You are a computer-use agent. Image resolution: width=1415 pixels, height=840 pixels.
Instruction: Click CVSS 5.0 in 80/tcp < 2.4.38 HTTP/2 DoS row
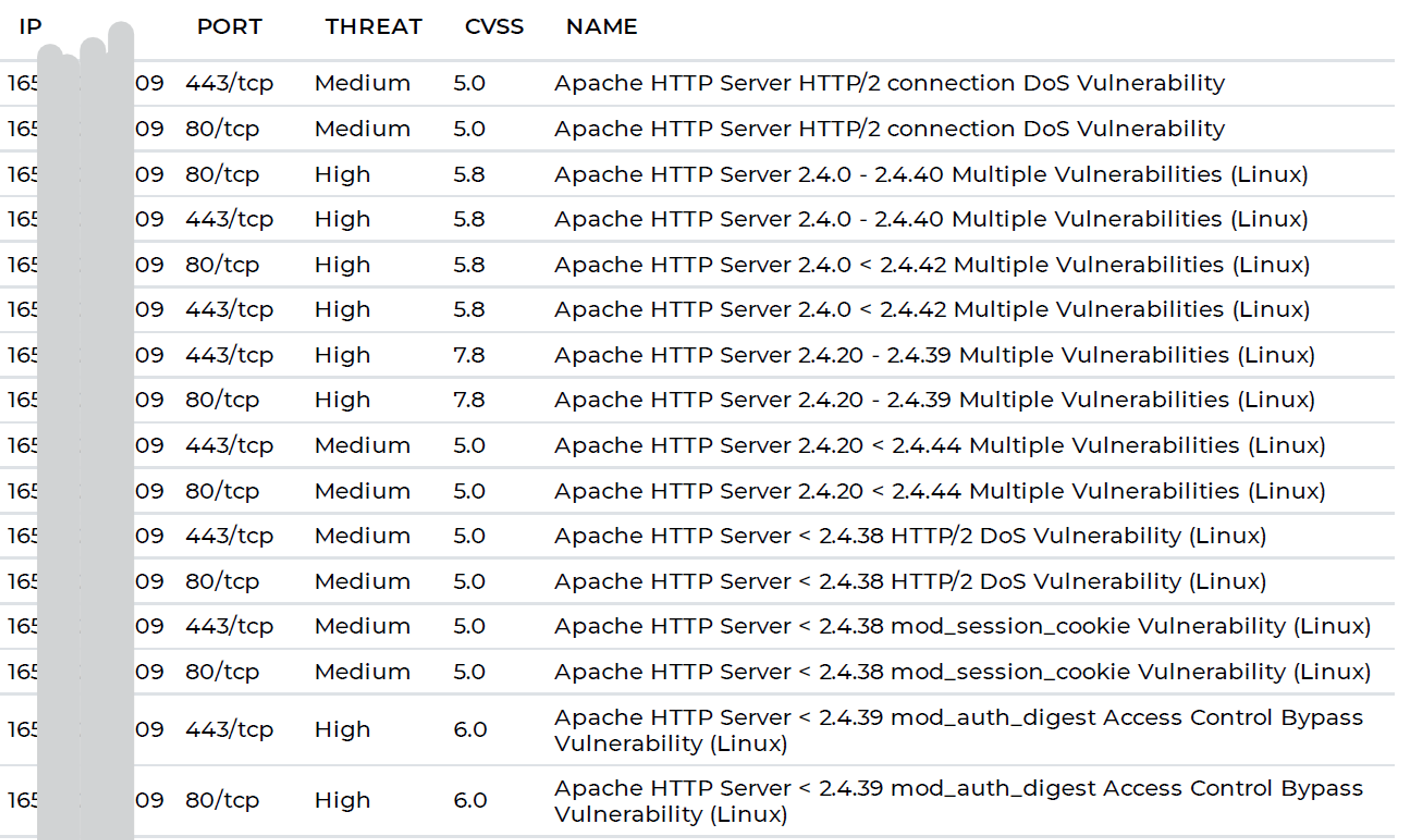[470, 582]
